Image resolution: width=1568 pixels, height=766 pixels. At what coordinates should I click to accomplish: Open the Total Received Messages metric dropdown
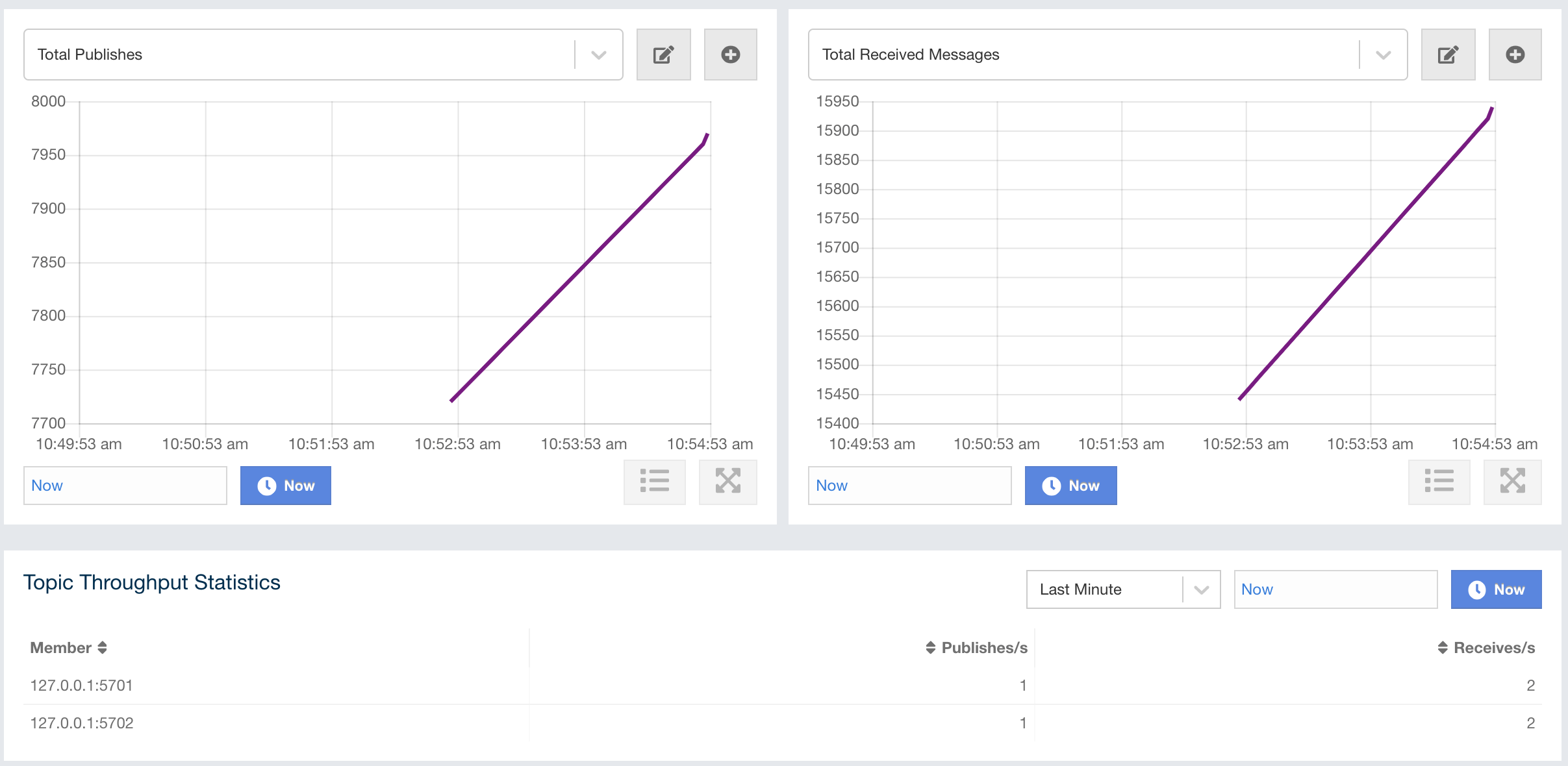(1383, 55)
